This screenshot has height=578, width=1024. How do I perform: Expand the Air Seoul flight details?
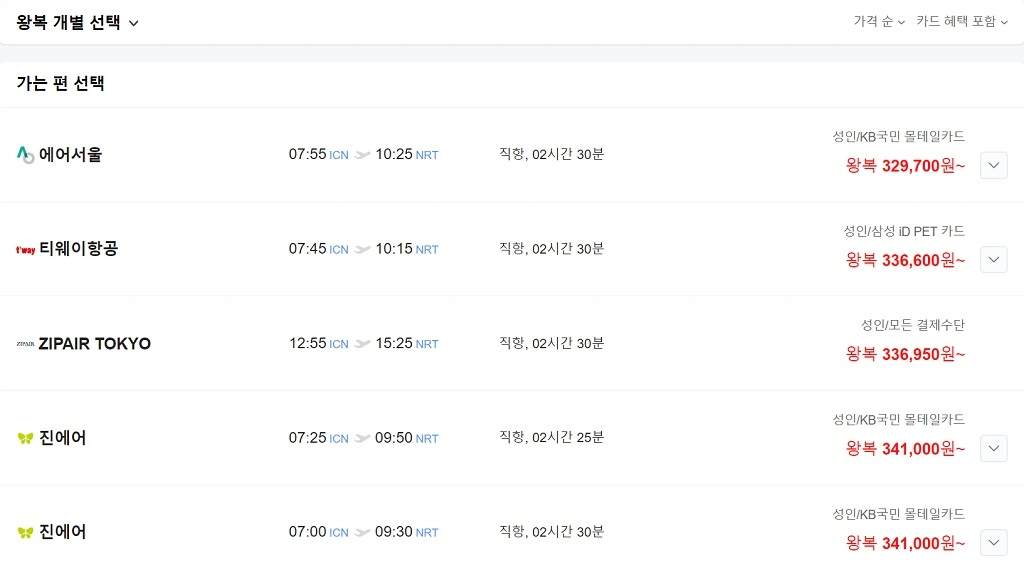pyautogui.click(x=993, y=165)
